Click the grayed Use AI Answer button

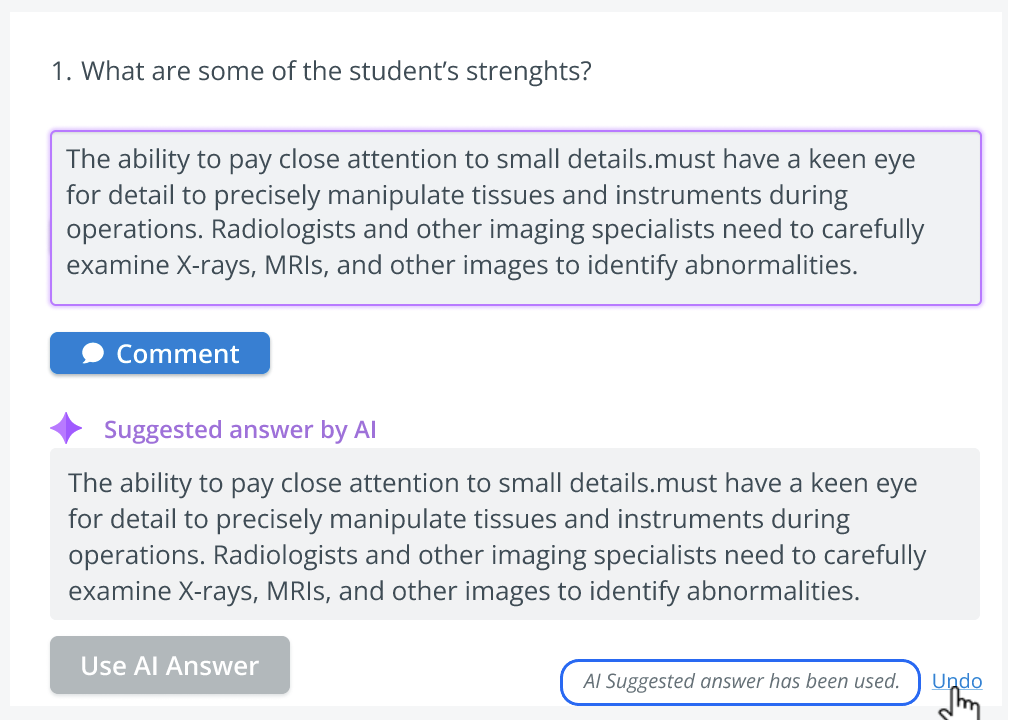coord(170,665)
